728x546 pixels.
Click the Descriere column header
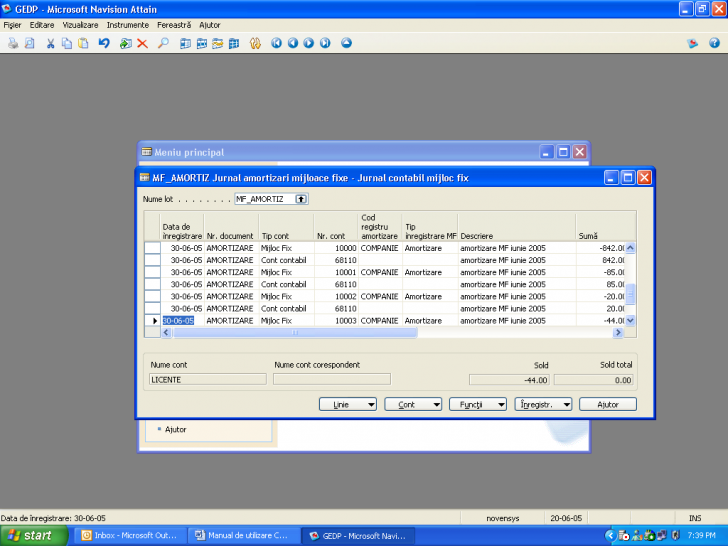point(517,227)
